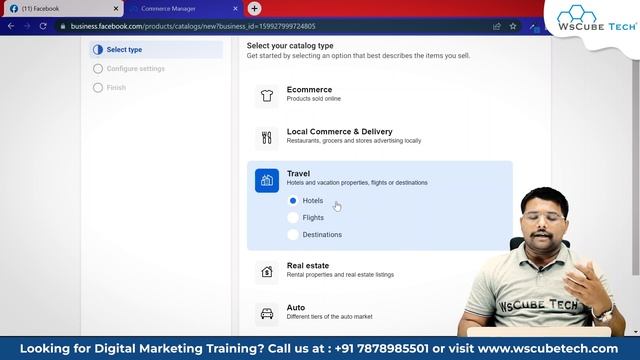Click 'Rental properties and real estate listings' text
640x360 pixels.
[x=340, y=275]
